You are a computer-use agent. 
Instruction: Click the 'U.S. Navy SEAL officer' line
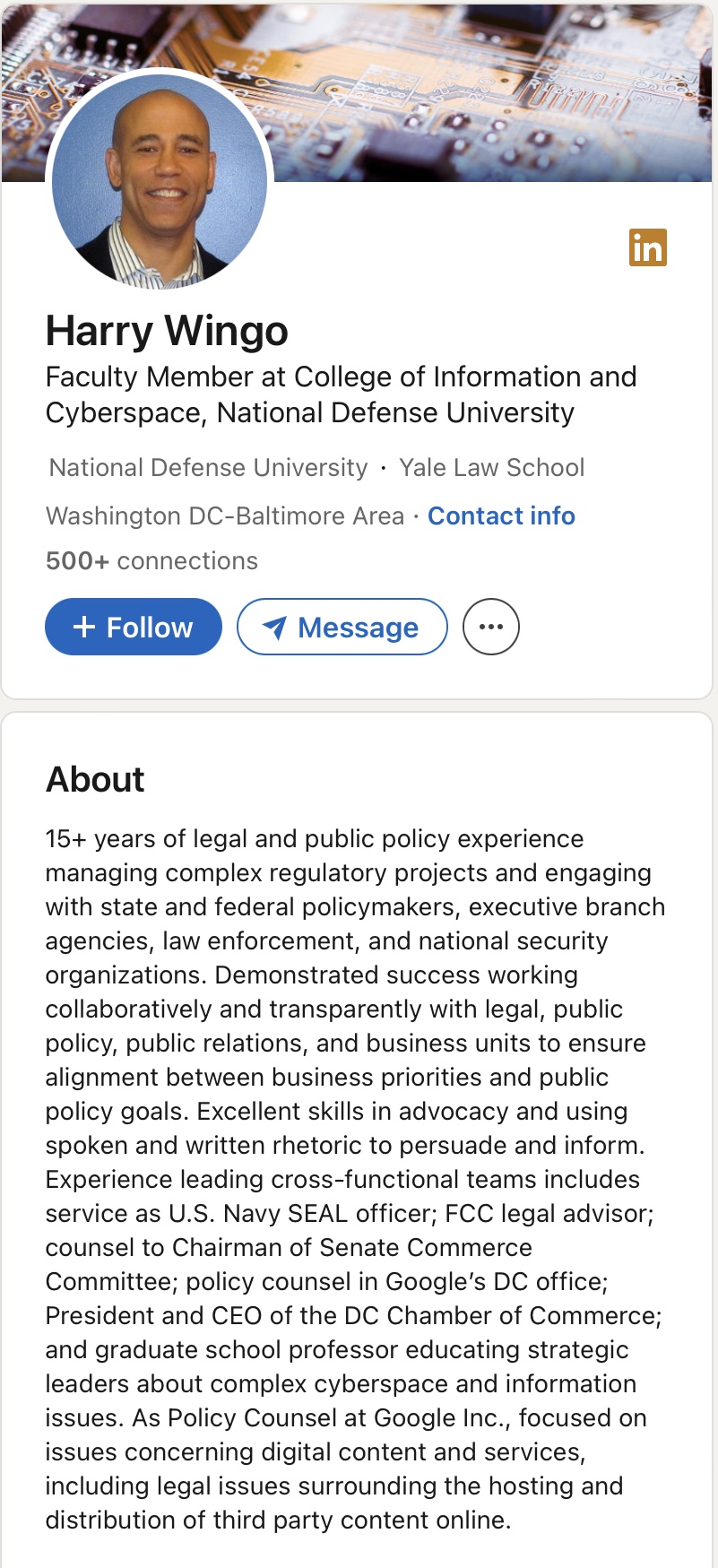350,1214
